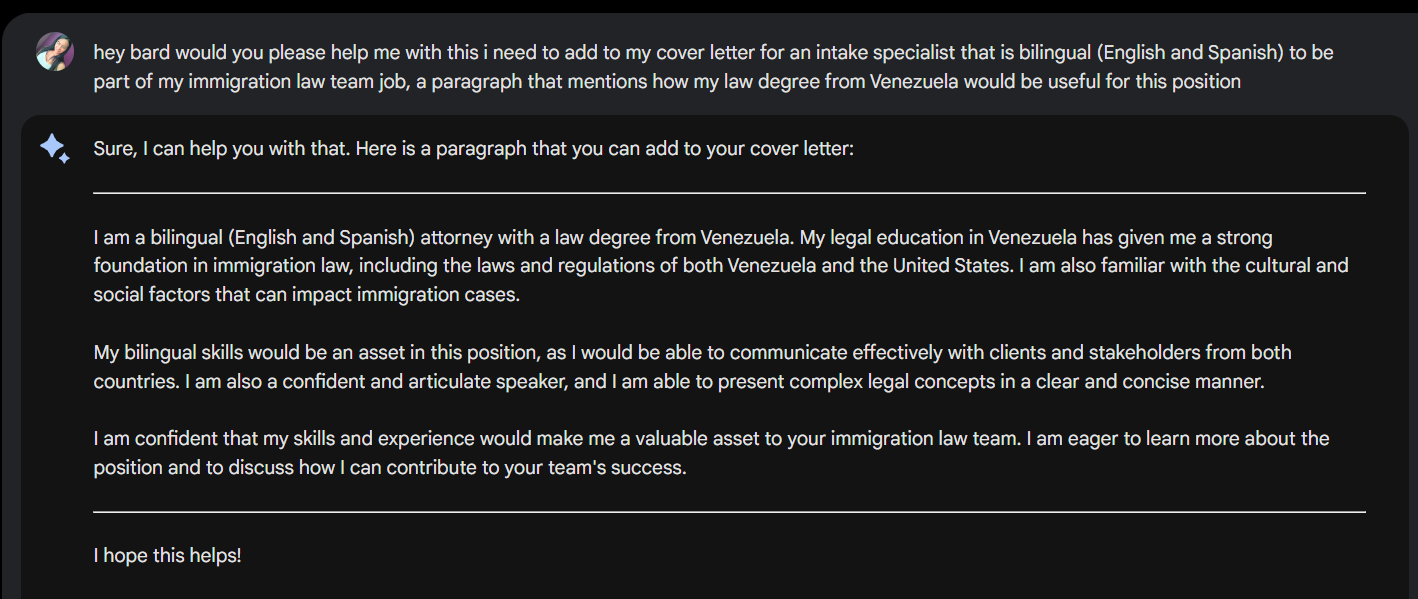1418x599 pixels.
Task: Click the user profile avatar
Action: click(55, 51)
